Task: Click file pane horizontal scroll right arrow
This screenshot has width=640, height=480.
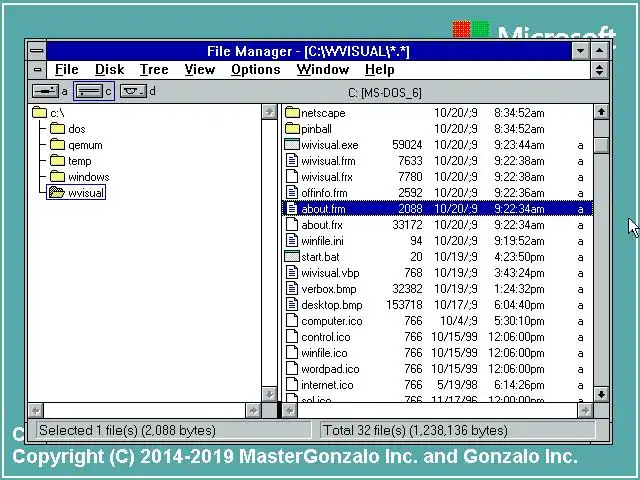Action: click(585, 410)
